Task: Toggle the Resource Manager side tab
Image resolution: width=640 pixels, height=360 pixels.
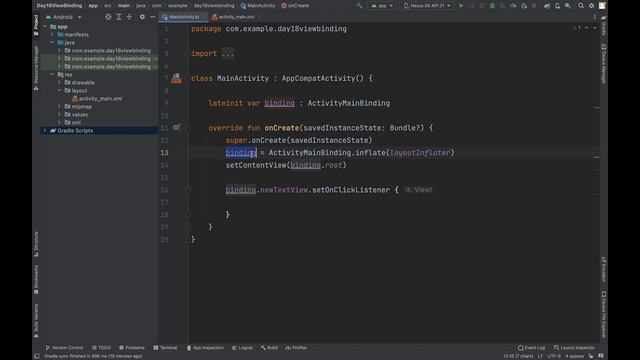Action: click(36, 68)
